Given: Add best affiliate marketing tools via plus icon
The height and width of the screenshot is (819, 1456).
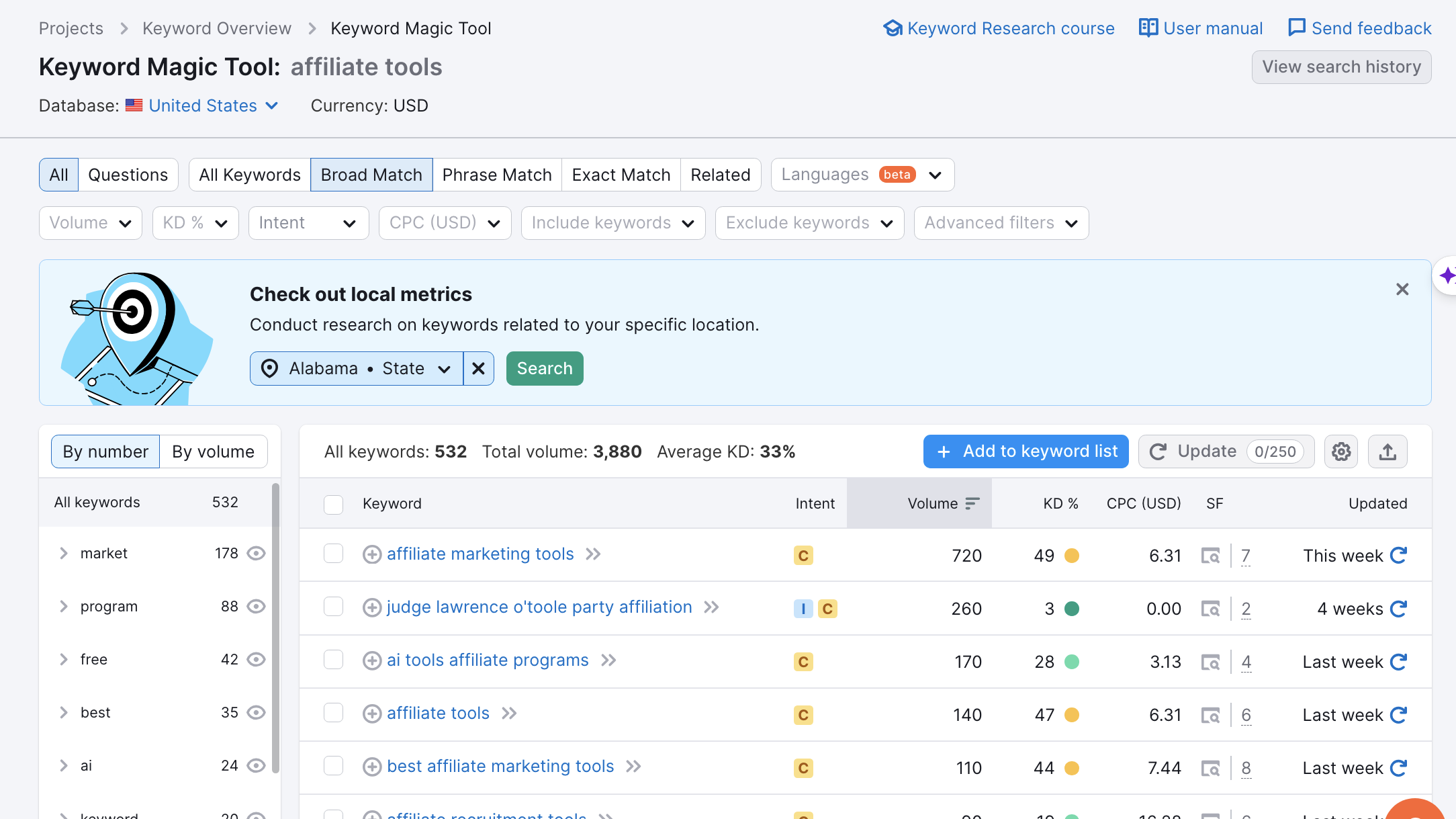Looking at the screenshot, I should click(372, 767).
